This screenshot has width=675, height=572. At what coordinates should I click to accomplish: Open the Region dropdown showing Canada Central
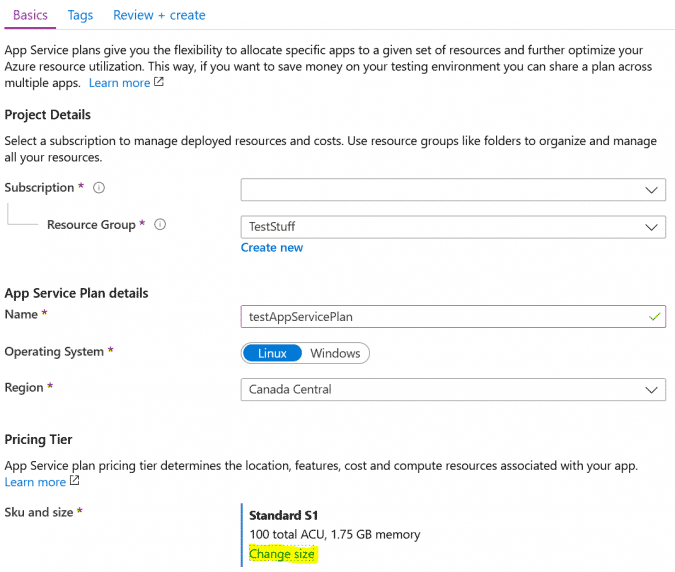[x=453, y=390]
